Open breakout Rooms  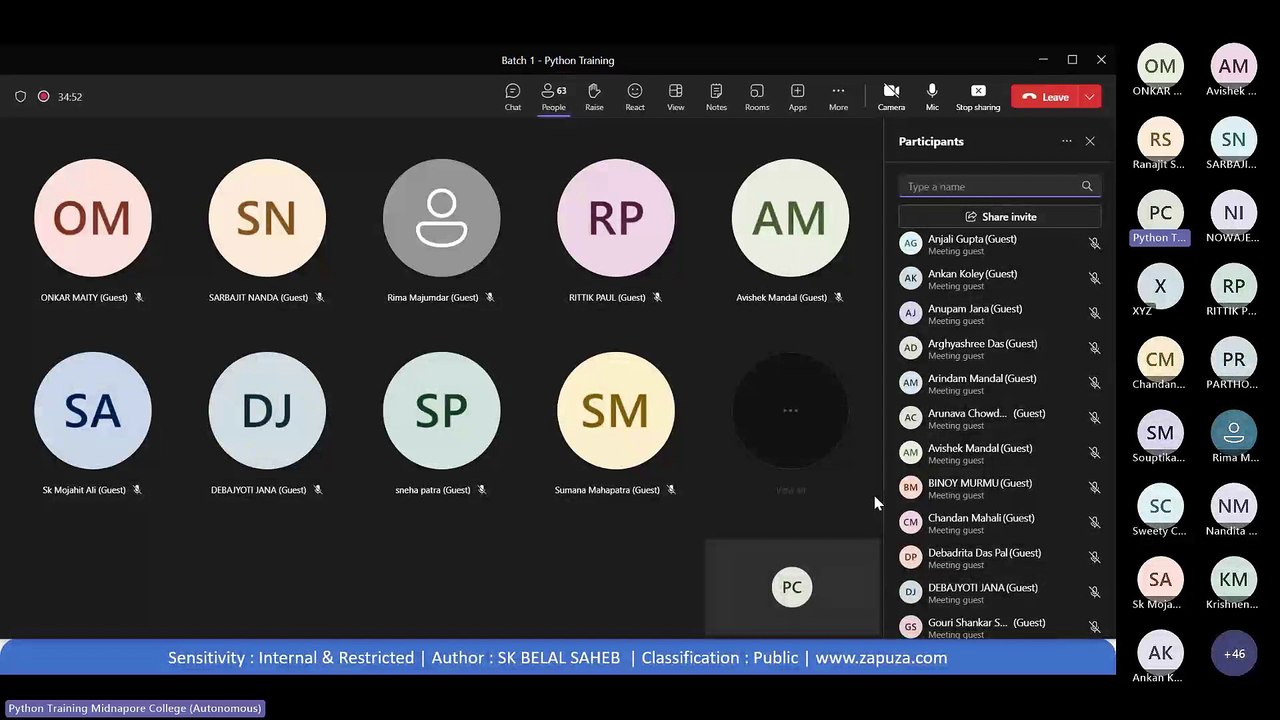757,96
